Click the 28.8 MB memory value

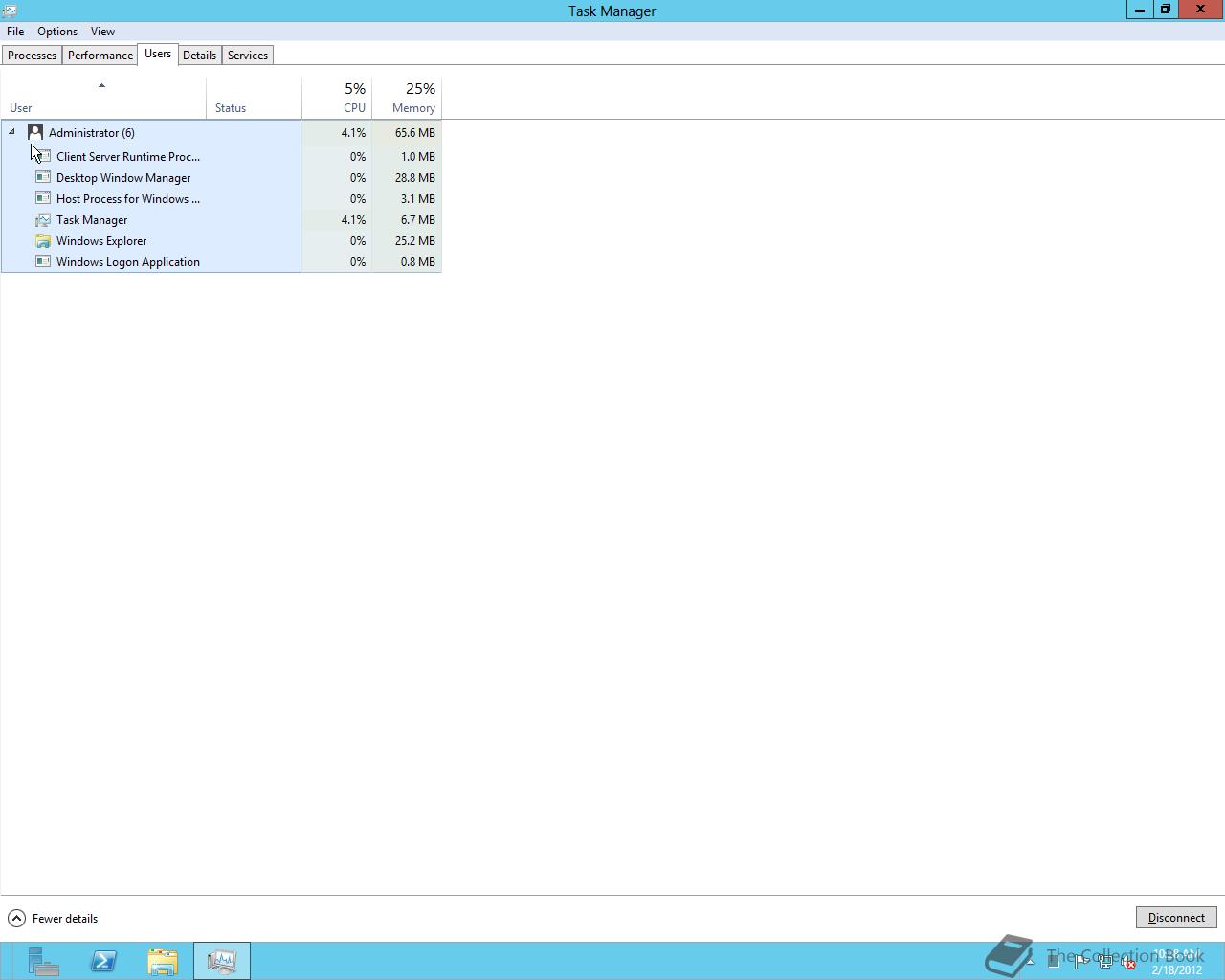coord(415,178)
